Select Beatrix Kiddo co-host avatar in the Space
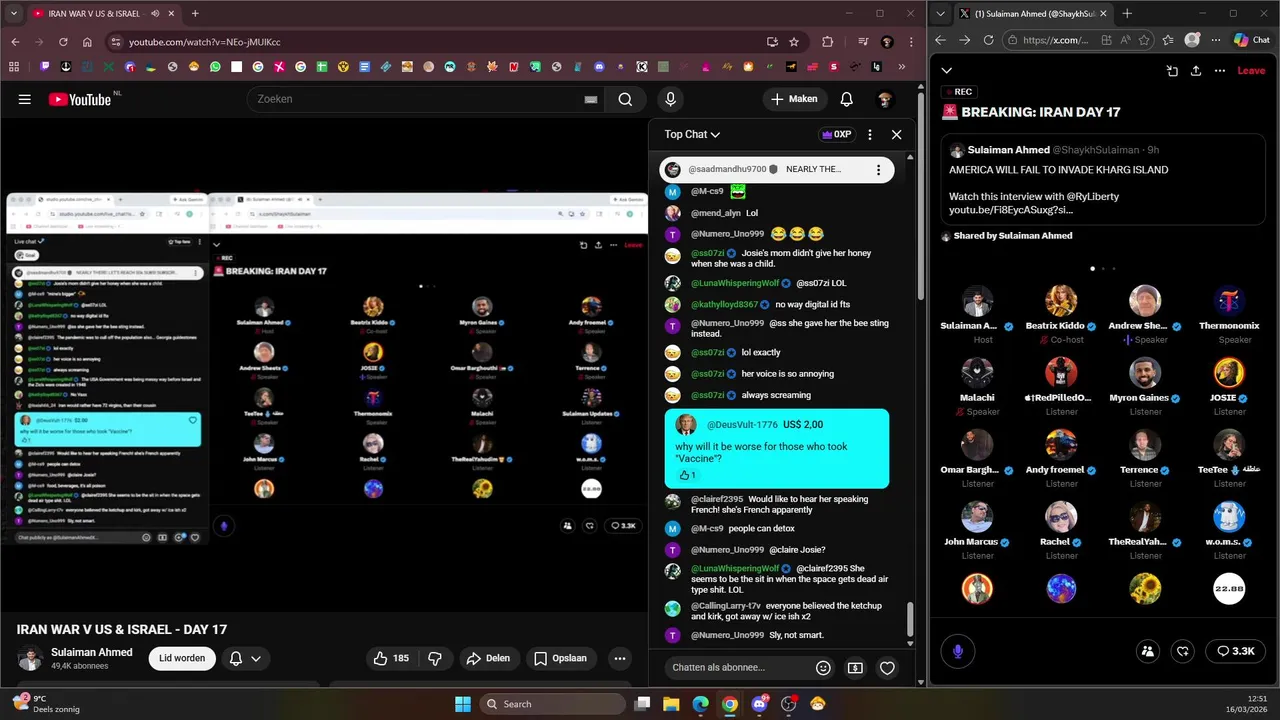Viewport: 1280px width, 720px height. tap(1061, 300)
